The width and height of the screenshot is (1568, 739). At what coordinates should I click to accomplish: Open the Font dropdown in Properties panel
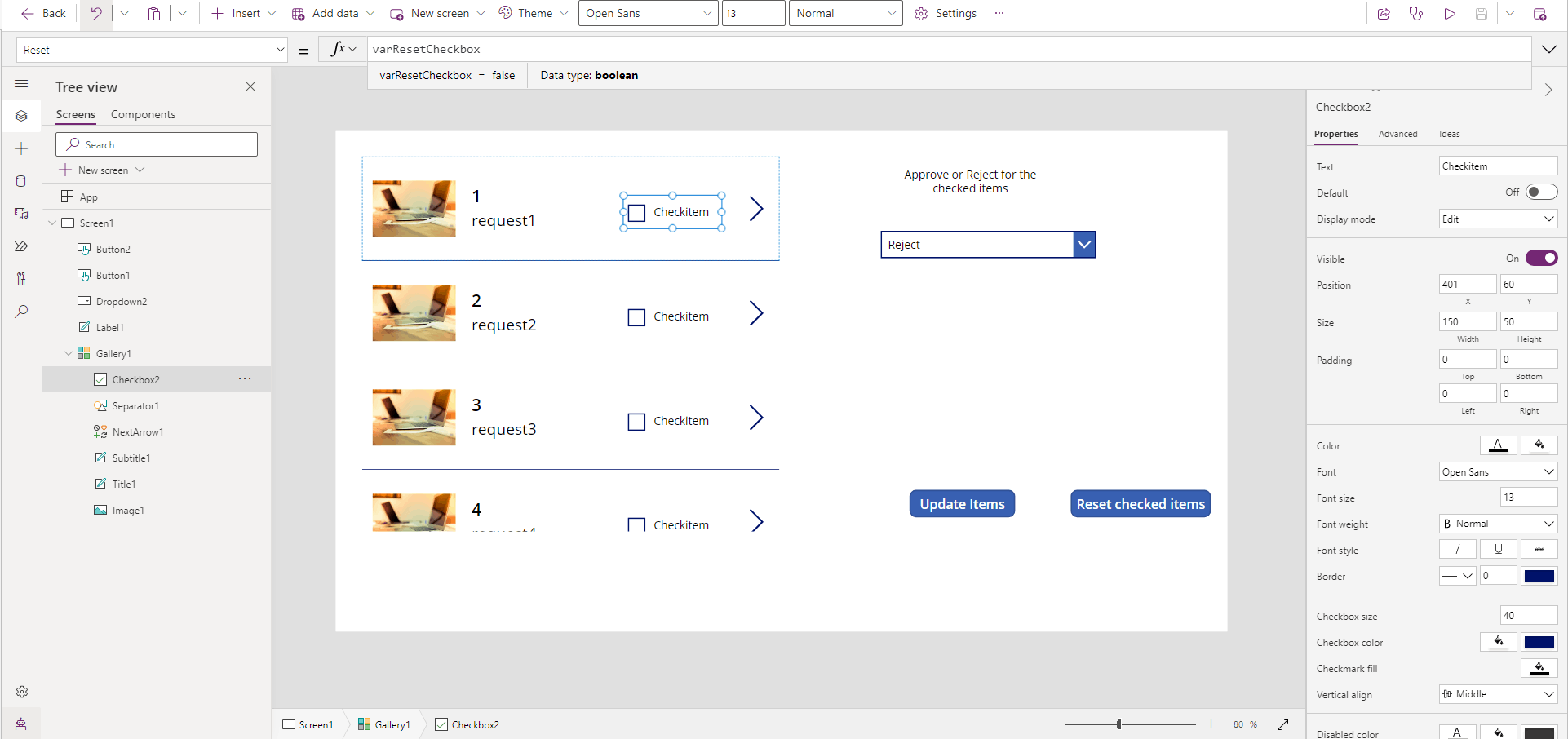1498,472
